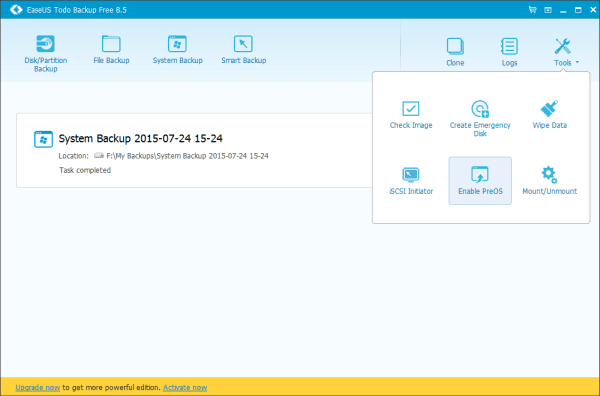Viewport: 600px width, 396px height.
Task: Select the Smart Backup icon
Action: pos(243,49)
